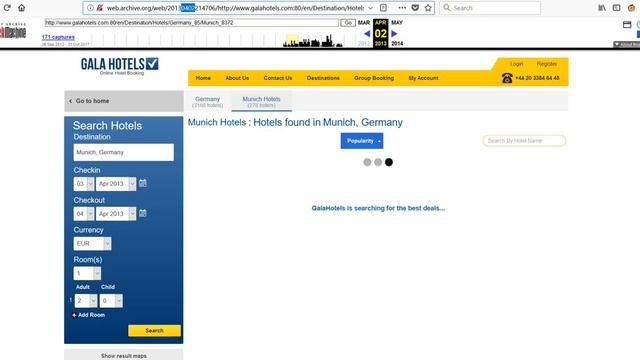640x360 pixels.
Task: Open Checkout day dropdown showing 04
Action: 84,214
